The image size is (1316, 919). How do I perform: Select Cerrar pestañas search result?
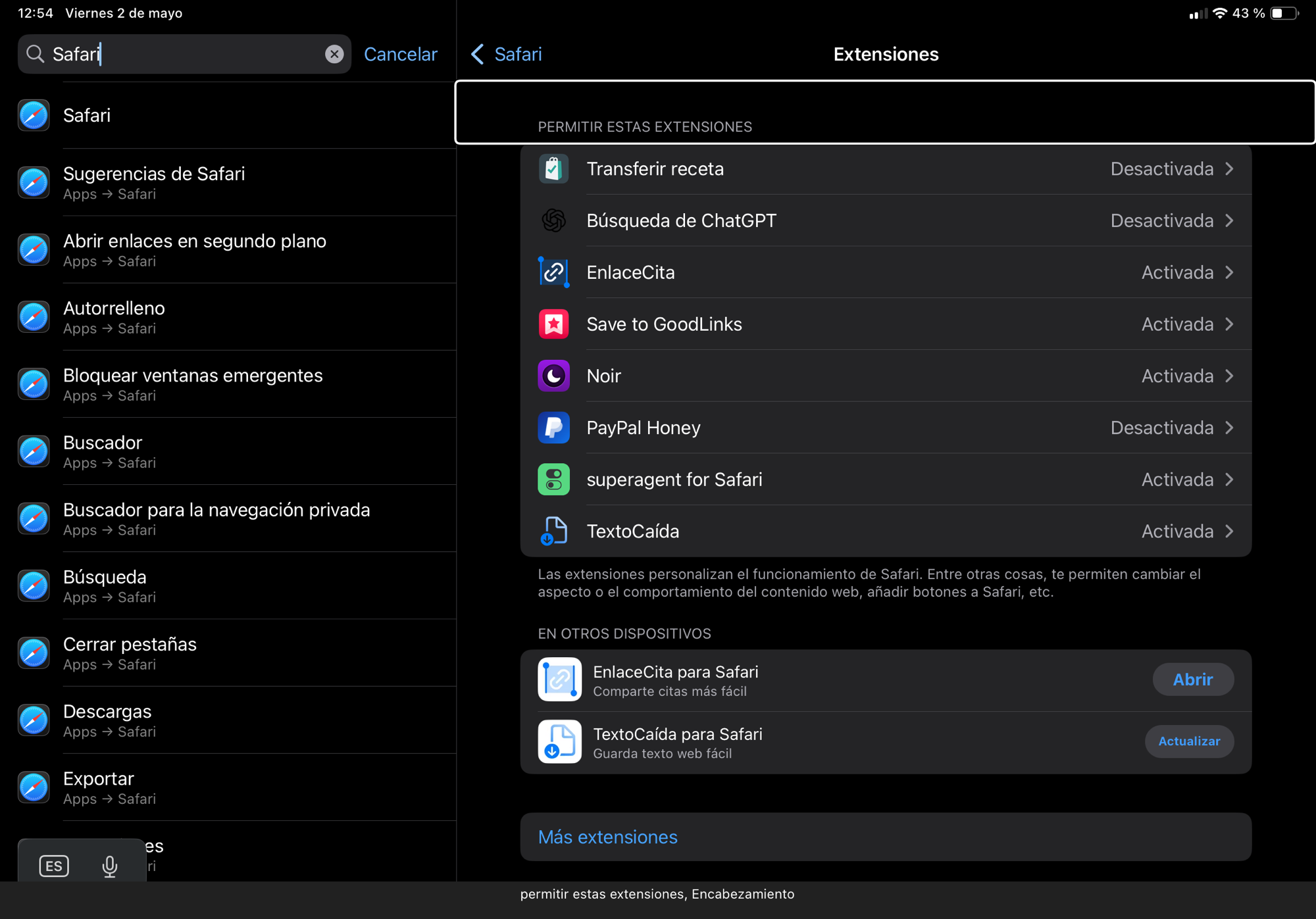[228, 653]
